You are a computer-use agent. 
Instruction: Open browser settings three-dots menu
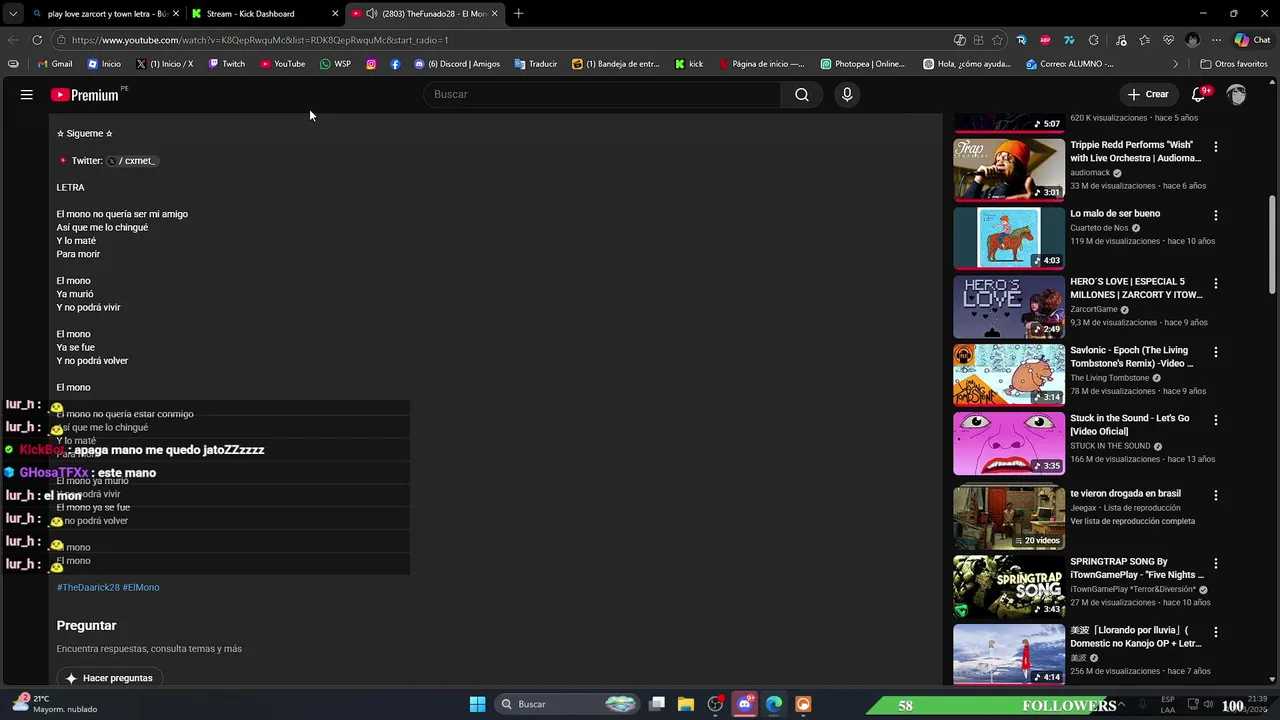tap(1216, 40)
